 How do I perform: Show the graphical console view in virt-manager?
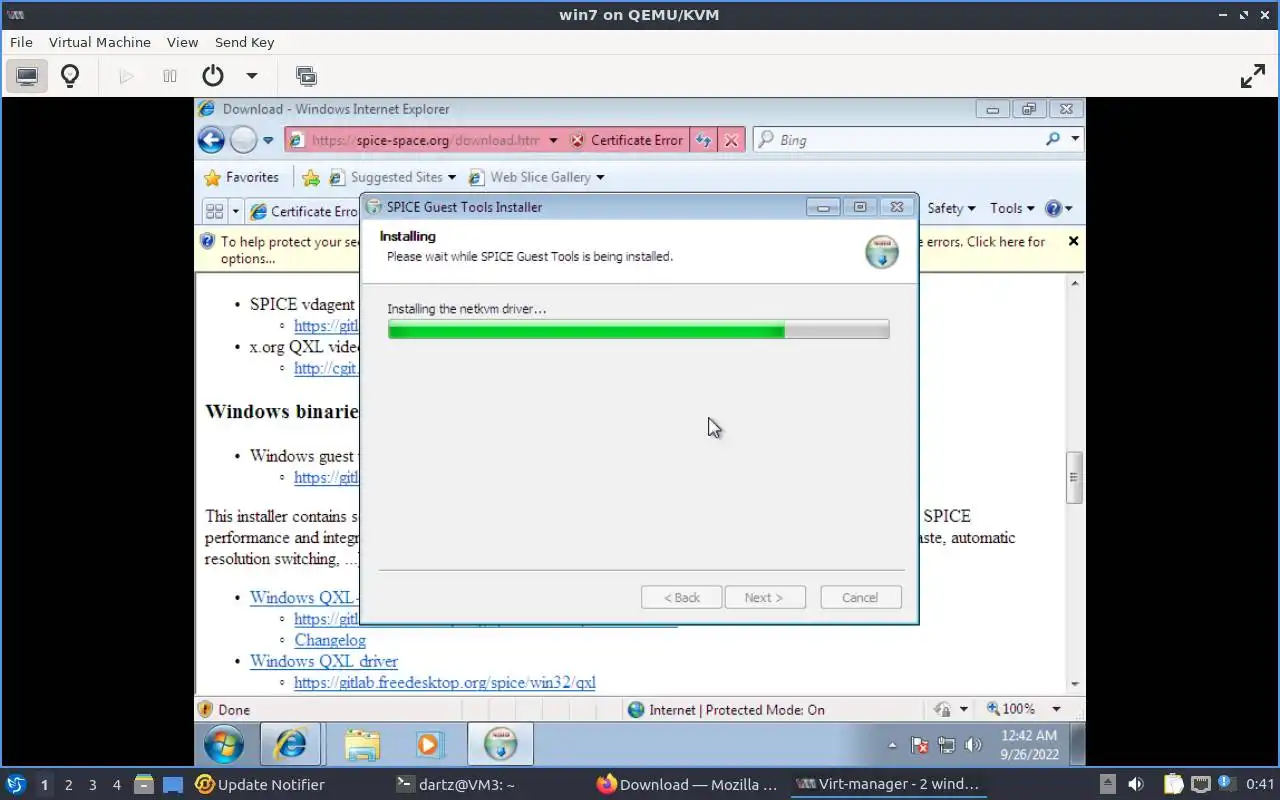(27, 76)
